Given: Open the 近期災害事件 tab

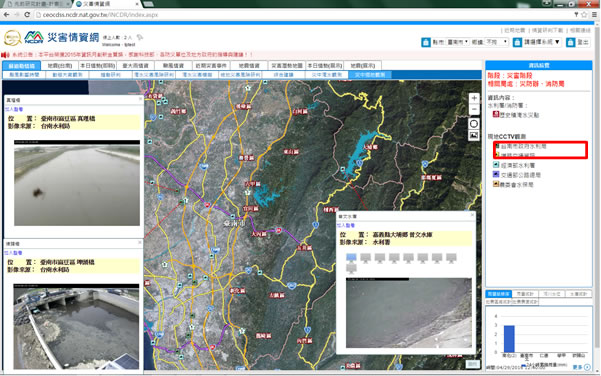Looking at the screenshot, I should click(x=211, y=66).
